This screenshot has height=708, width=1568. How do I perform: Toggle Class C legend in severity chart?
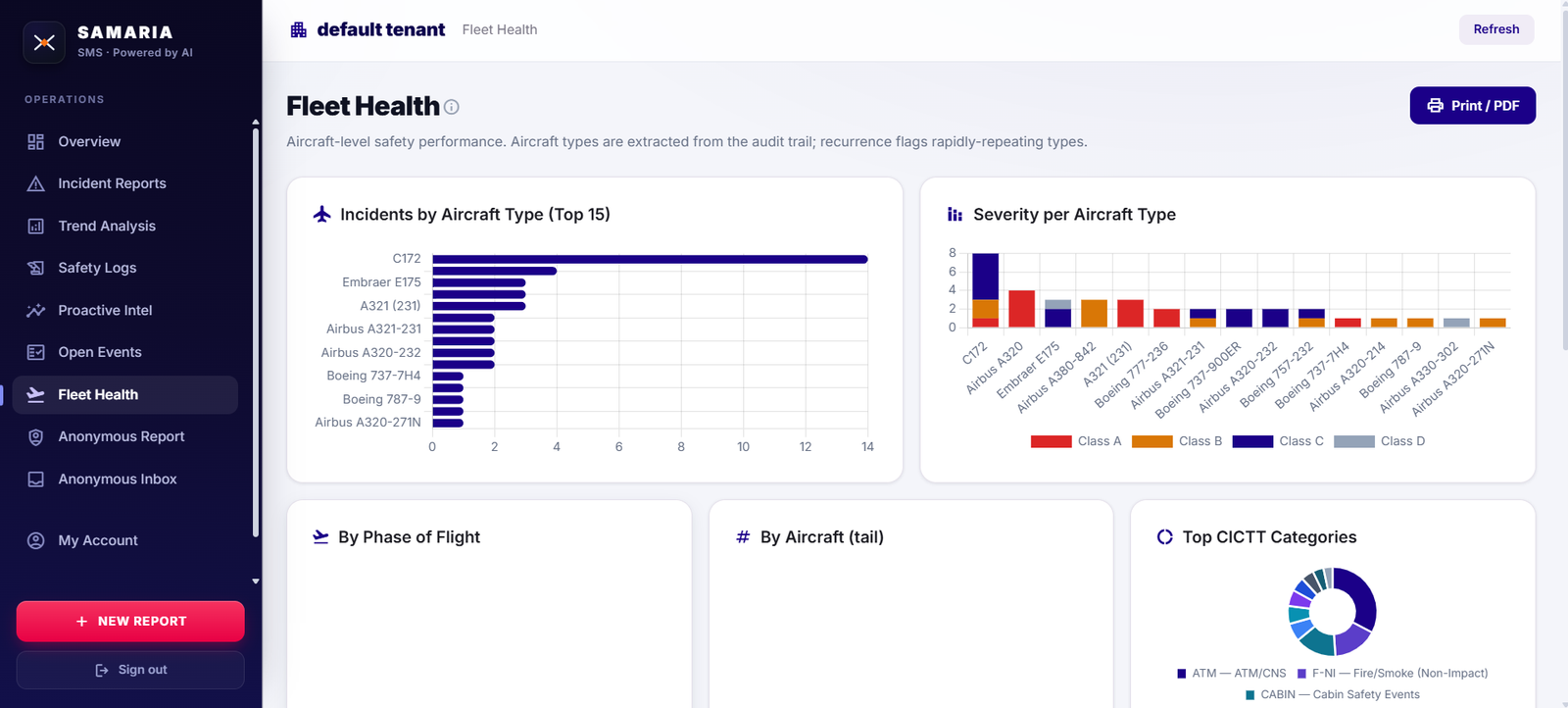click(x=1278, y=441)
